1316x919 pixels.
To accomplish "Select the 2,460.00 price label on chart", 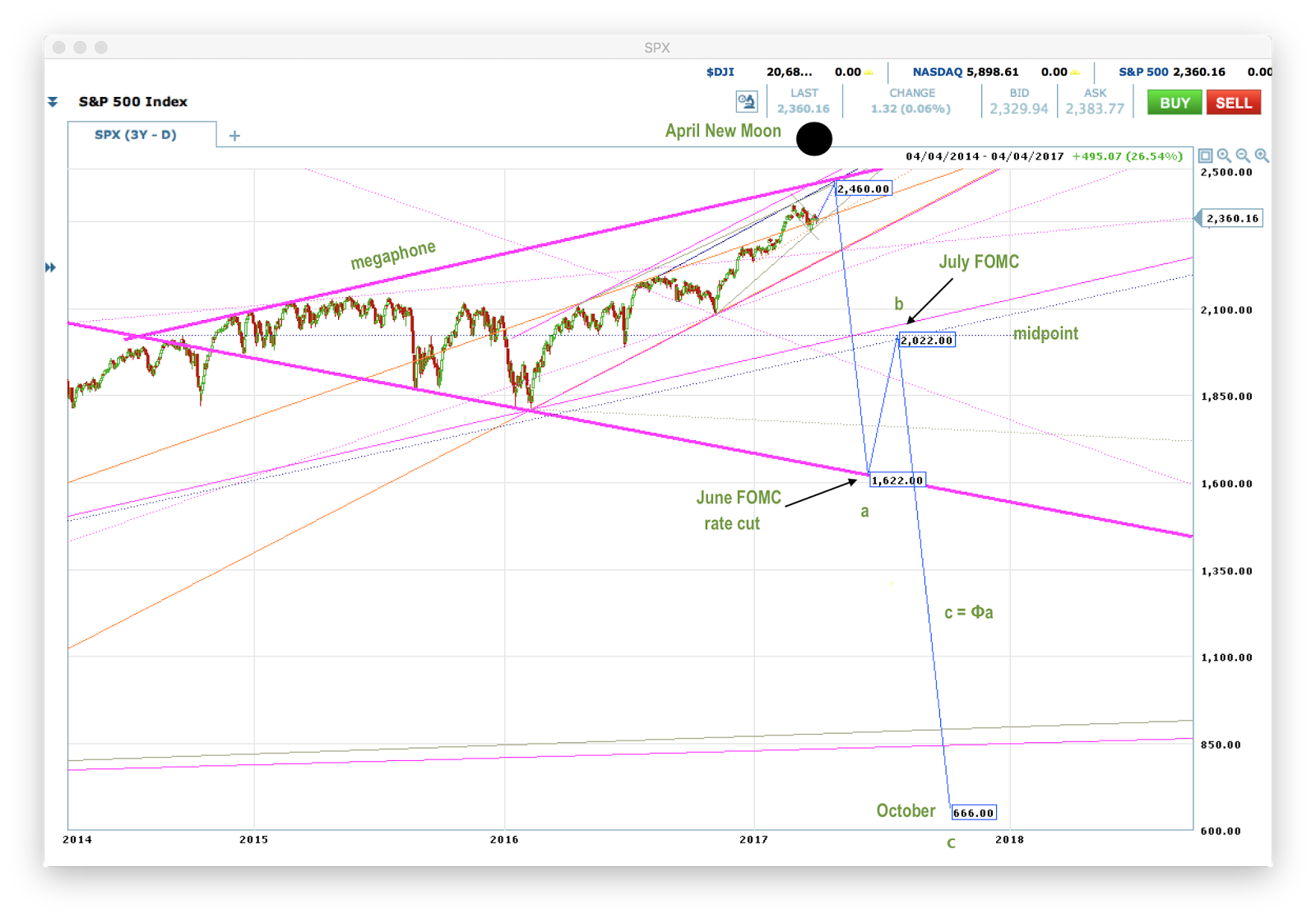I will pyautogui.click(x=864, y=189).
